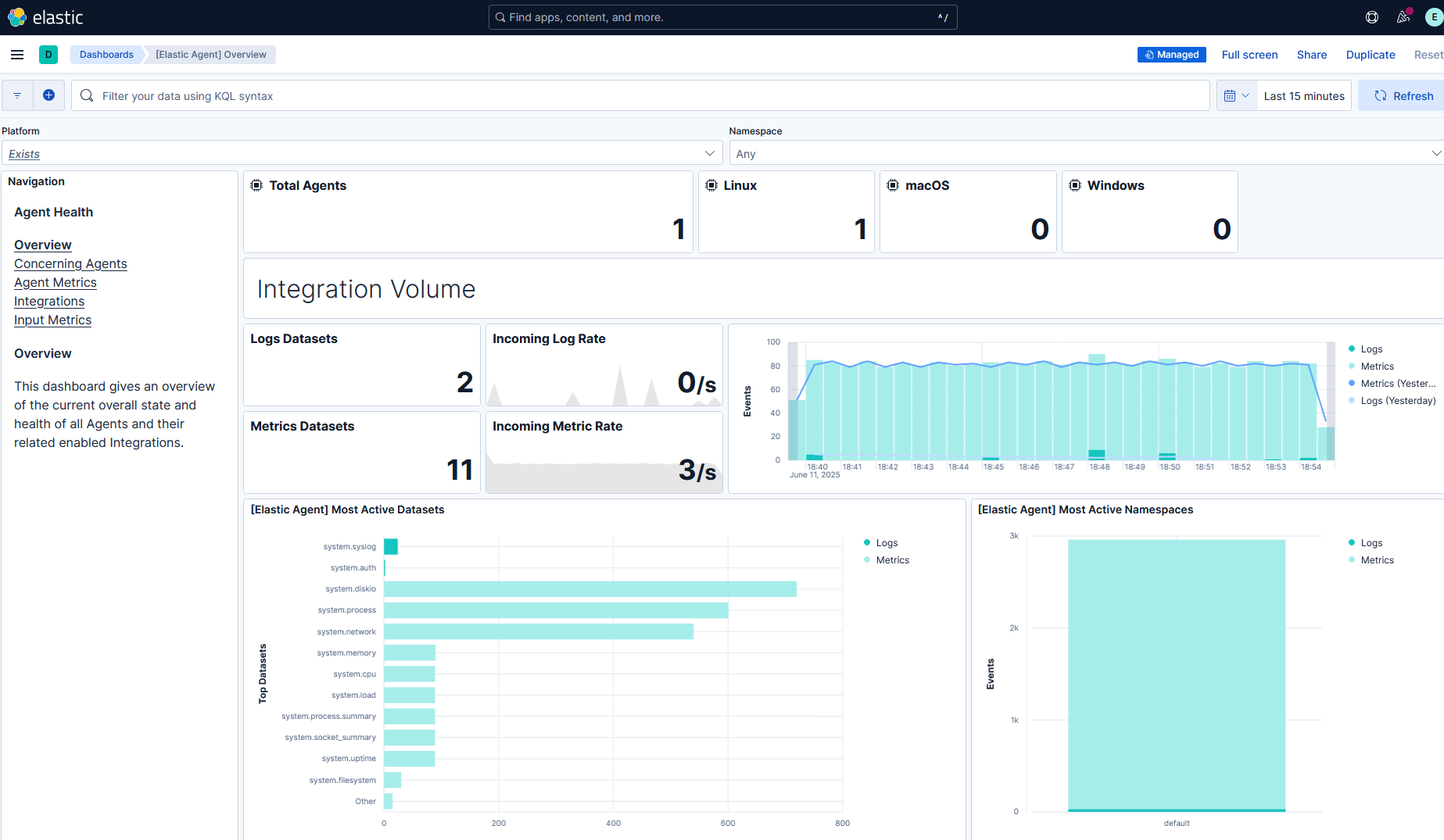
Task: Toggle Logs in Most Active Namespaces legend
Action: coord(1371,542)
